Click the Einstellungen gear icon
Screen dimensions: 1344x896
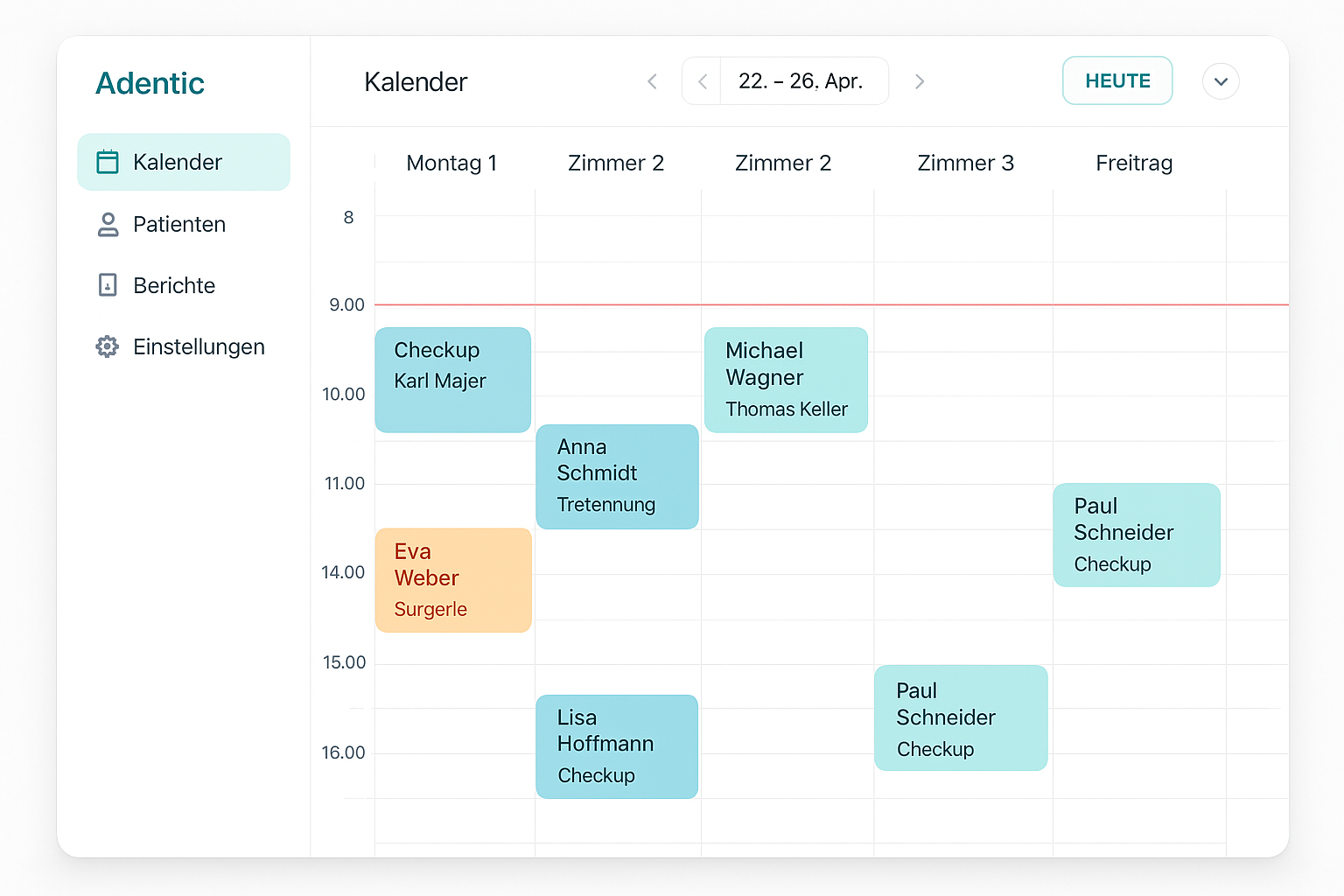[108, 346]
